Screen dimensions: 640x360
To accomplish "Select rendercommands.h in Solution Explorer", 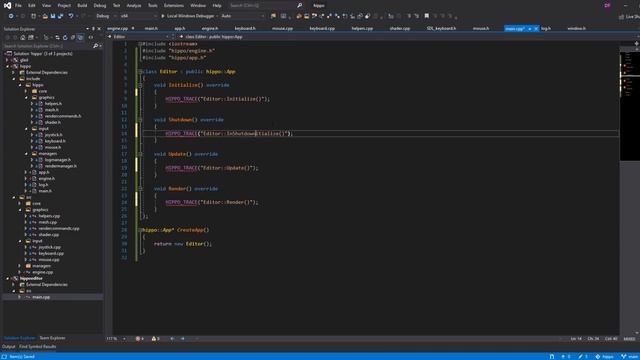I will click(x=63, y=116).
